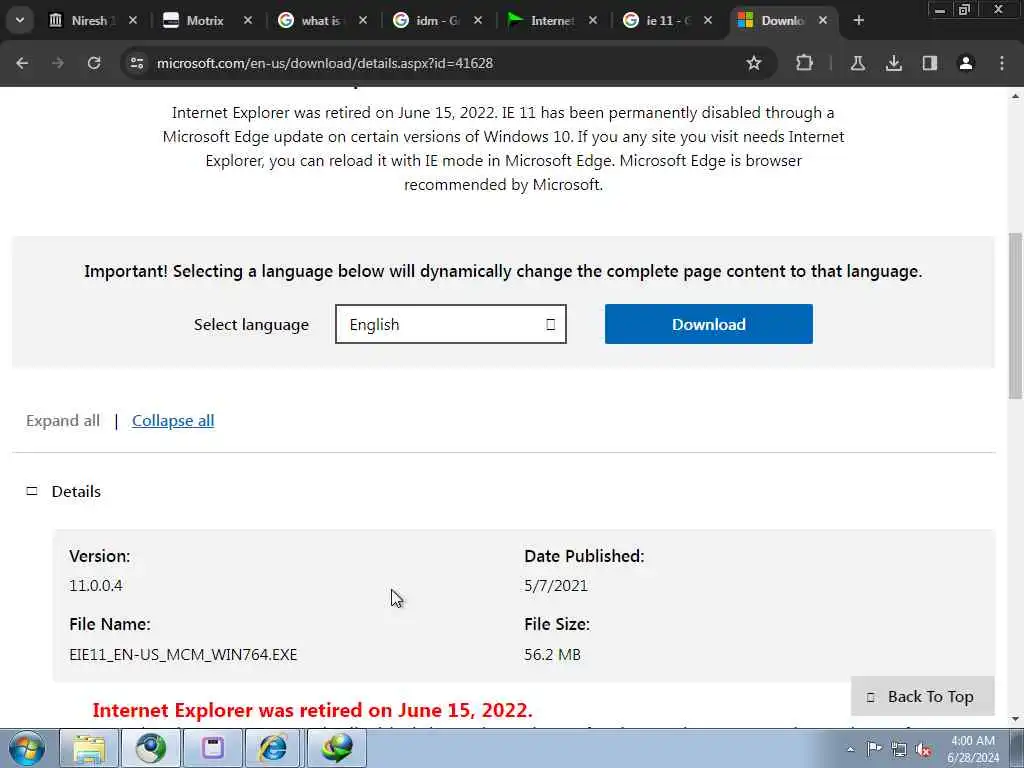
Task: Switch to the Internet tab with the green flag
Action: (x=550, y=20)
